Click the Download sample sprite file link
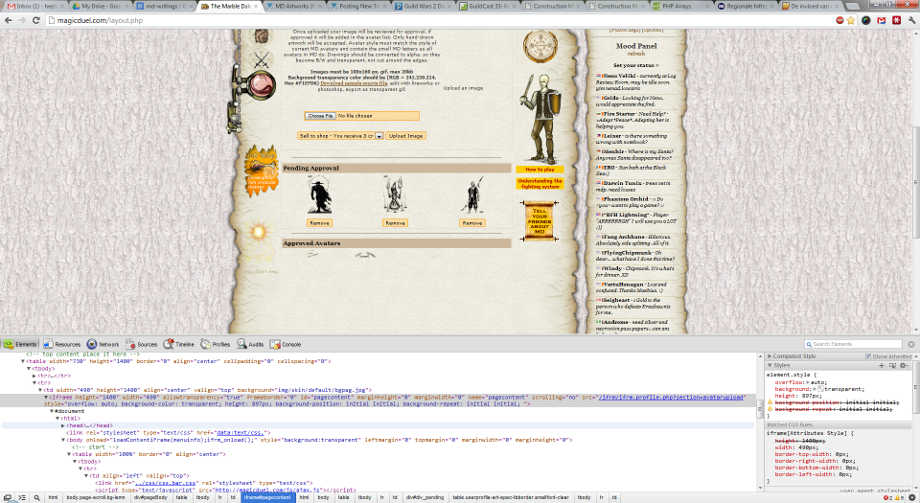920x503 pixels. click(354, 83)
